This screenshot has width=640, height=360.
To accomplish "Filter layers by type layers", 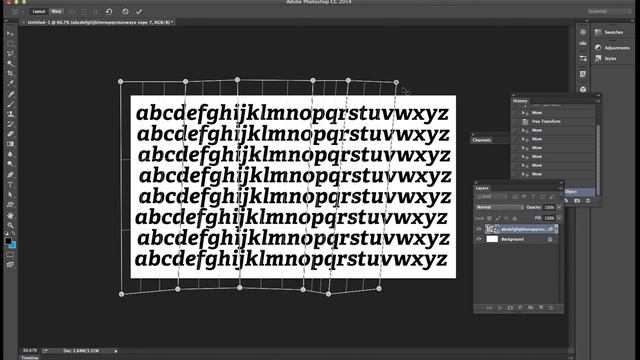I will pyautogui.click(x=533, y=197).
